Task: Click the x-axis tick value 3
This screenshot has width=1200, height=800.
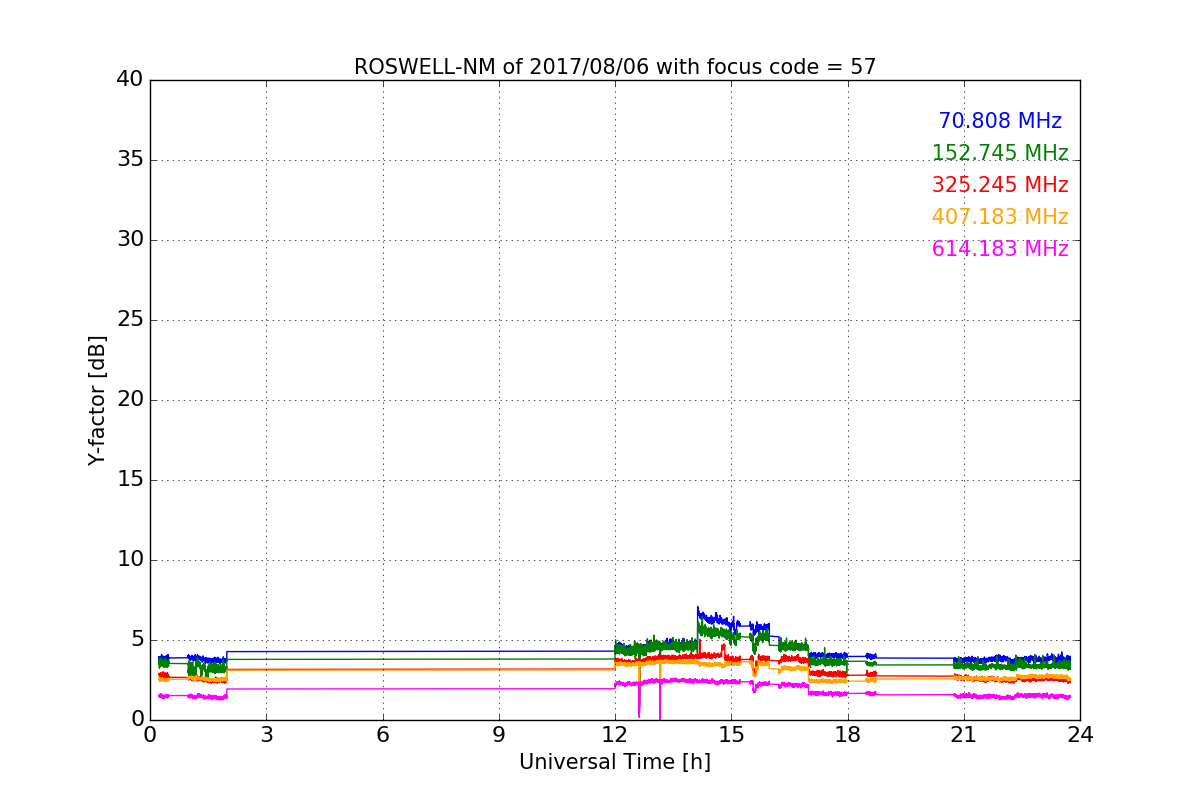Action: [266, 735]
